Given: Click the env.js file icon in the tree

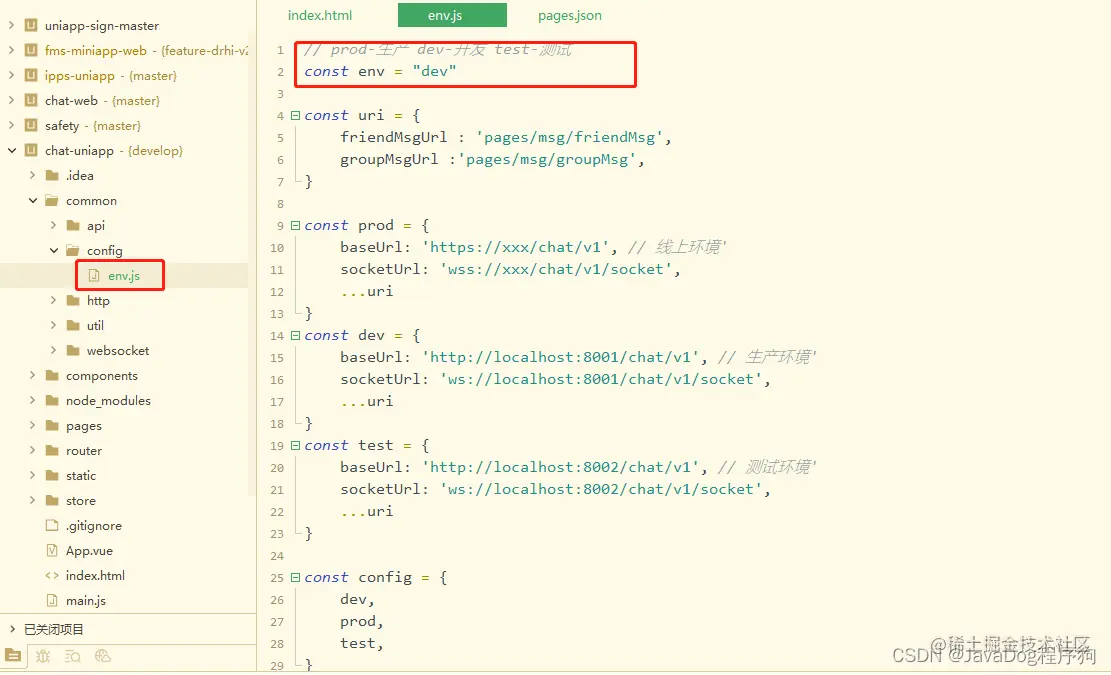Looking at the screenshot, I should pyautogui.click(x=94, y=276).
